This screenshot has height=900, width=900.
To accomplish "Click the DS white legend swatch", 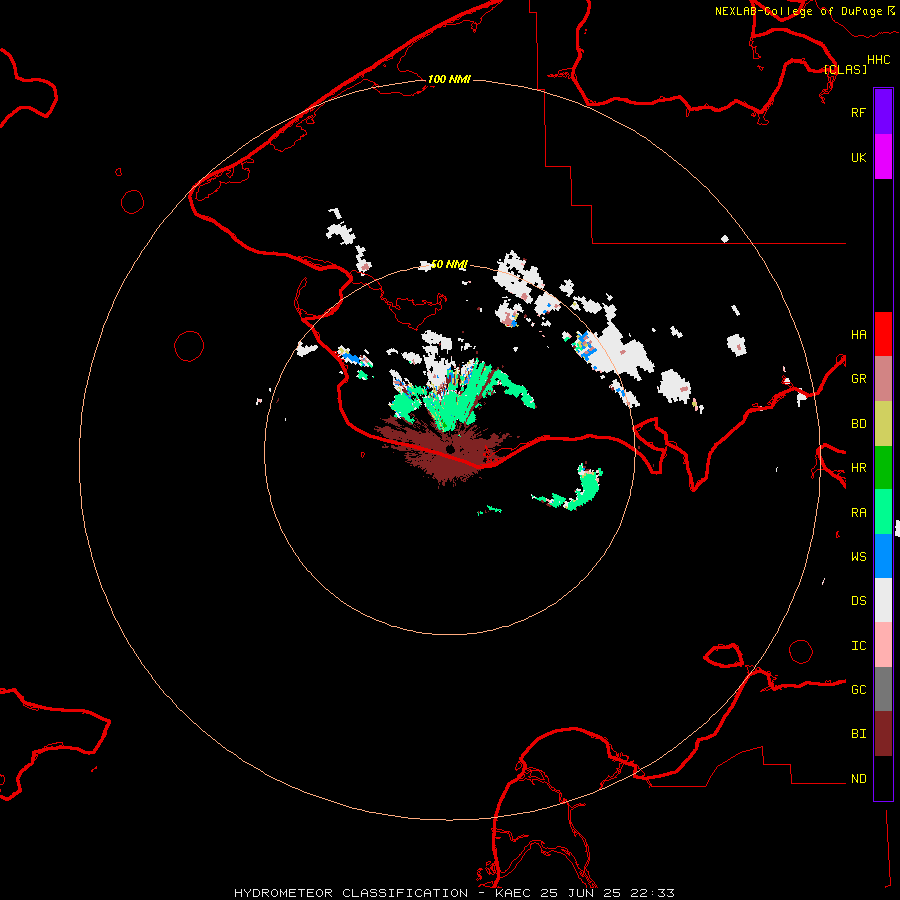I will 883,600.
